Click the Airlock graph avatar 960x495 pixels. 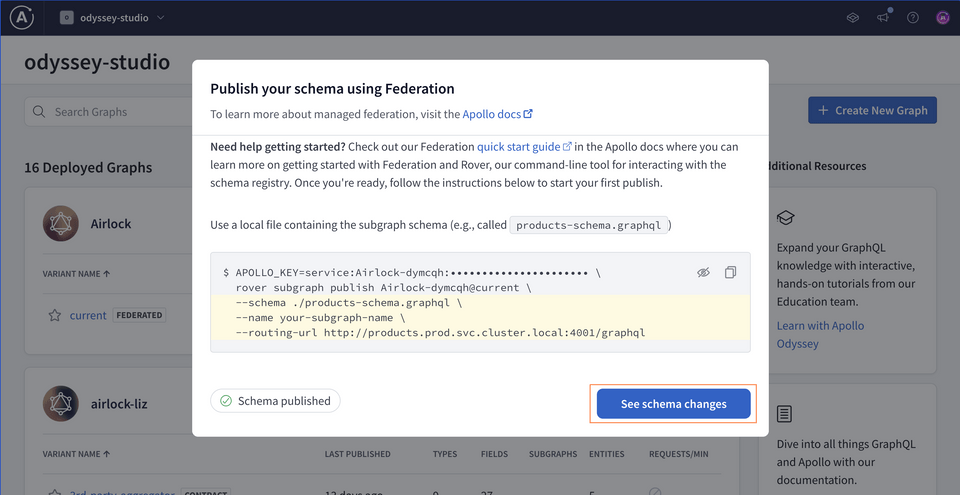click(61, 224)
